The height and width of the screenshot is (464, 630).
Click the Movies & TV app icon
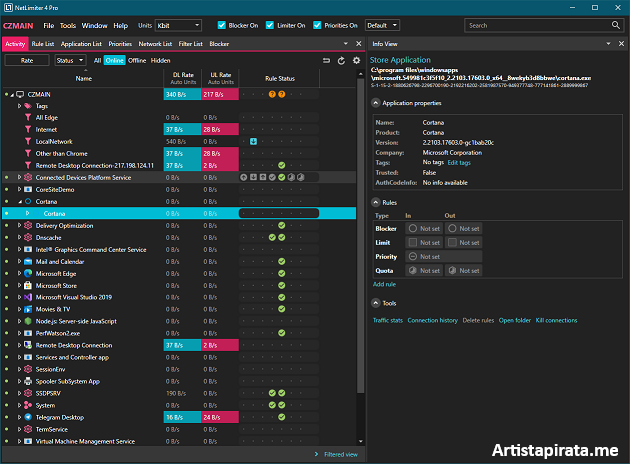coord(28,309)
